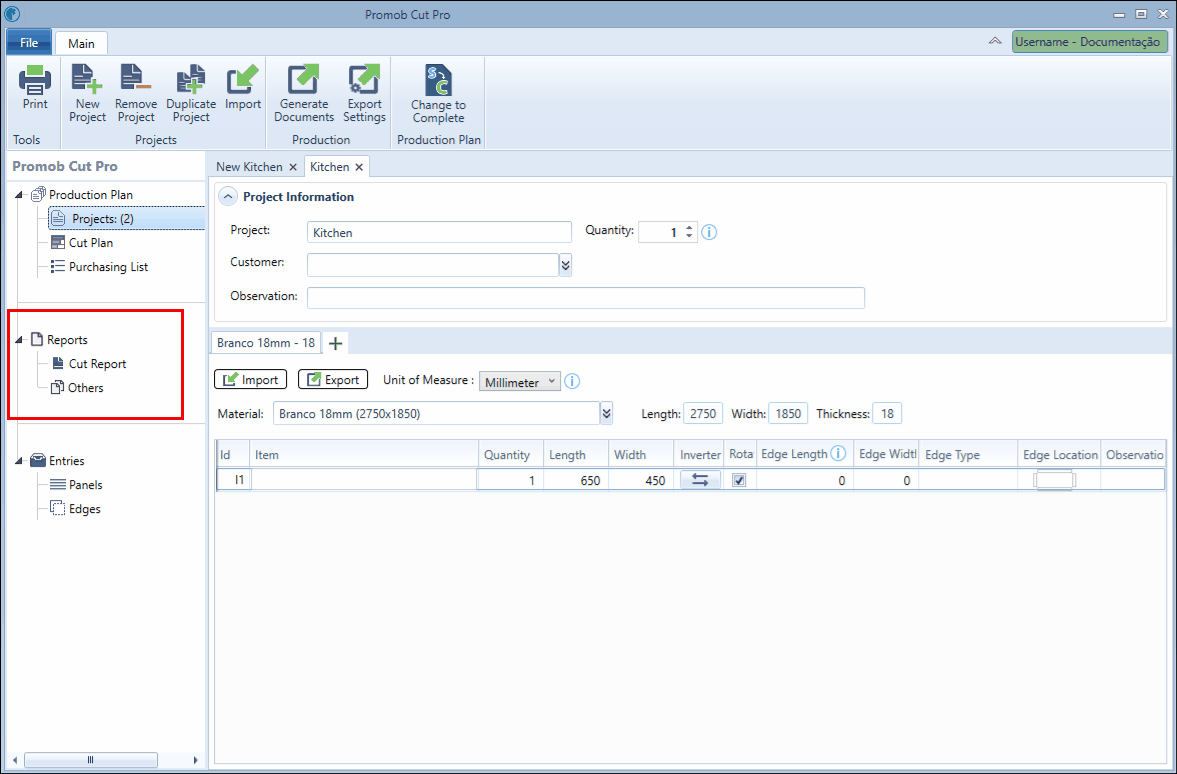Click the Length field showing 2750

click(703, 414)
